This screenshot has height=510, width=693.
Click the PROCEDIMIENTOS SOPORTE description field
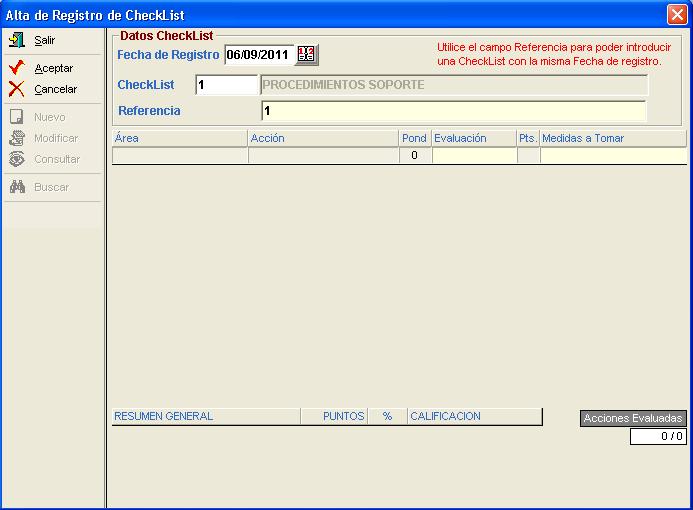(454, 85)
